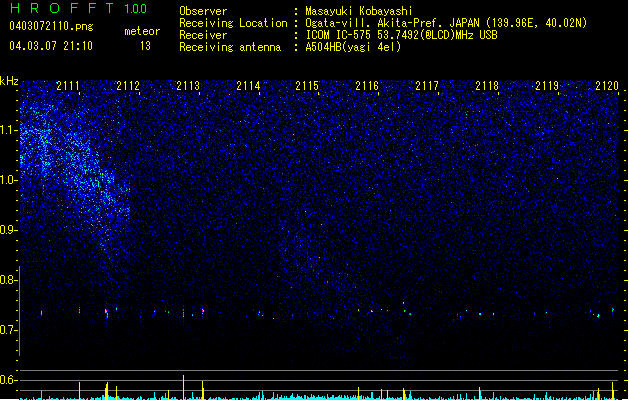The width and height of the screenshot is (629, 400).
Task: Click the kHz axis unit label
Action: pos(9,81)
